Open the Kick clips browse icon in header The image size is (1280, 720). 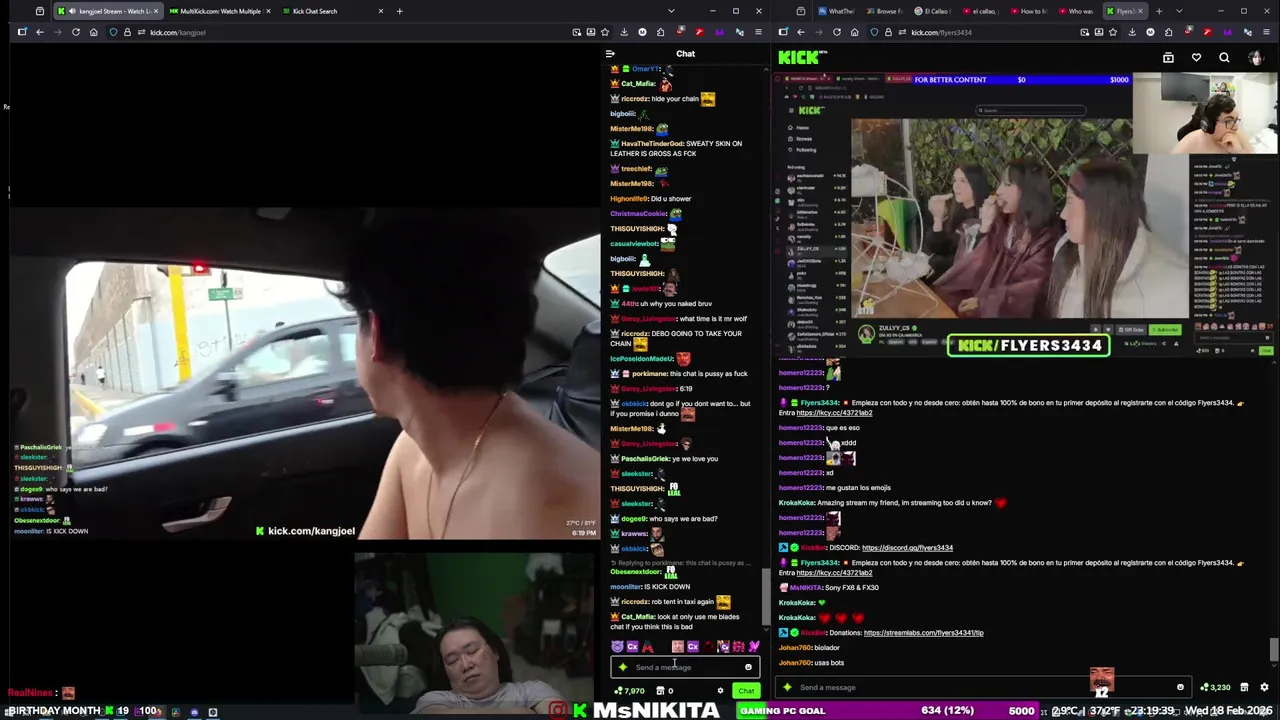click(x=1168, y=58)
